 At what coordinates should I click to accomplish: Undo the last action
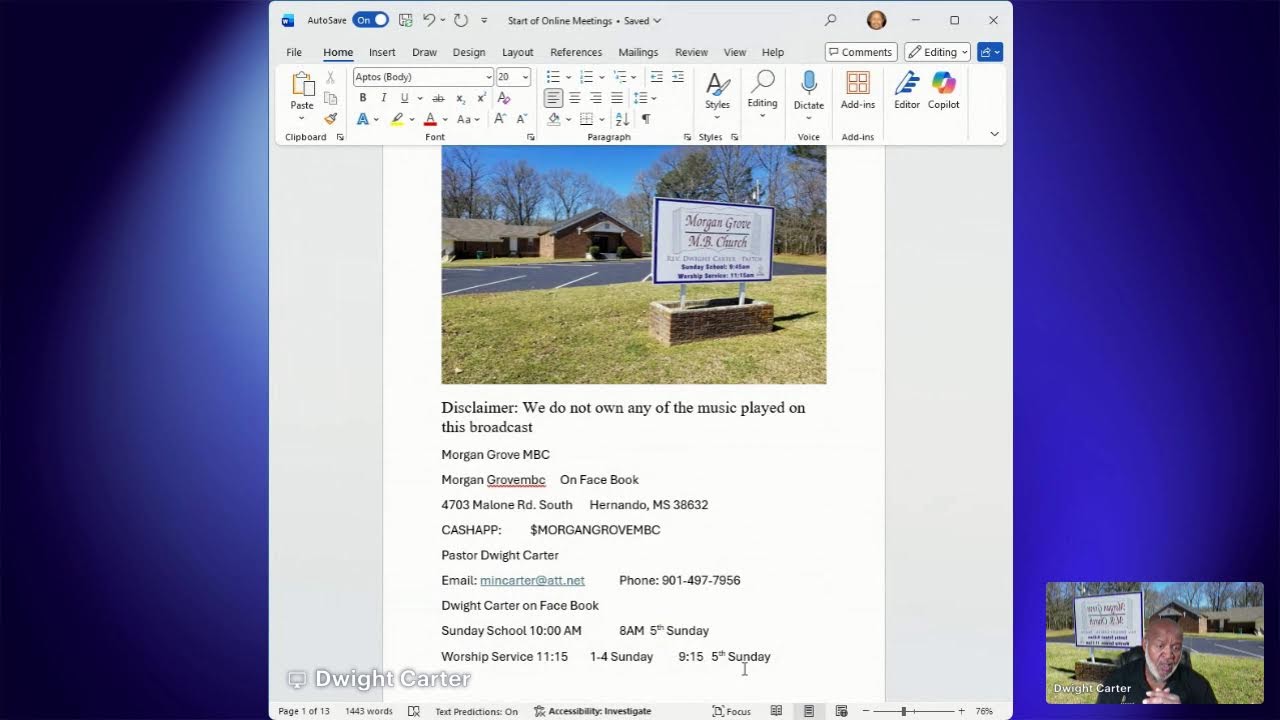[x=429, y=20]
